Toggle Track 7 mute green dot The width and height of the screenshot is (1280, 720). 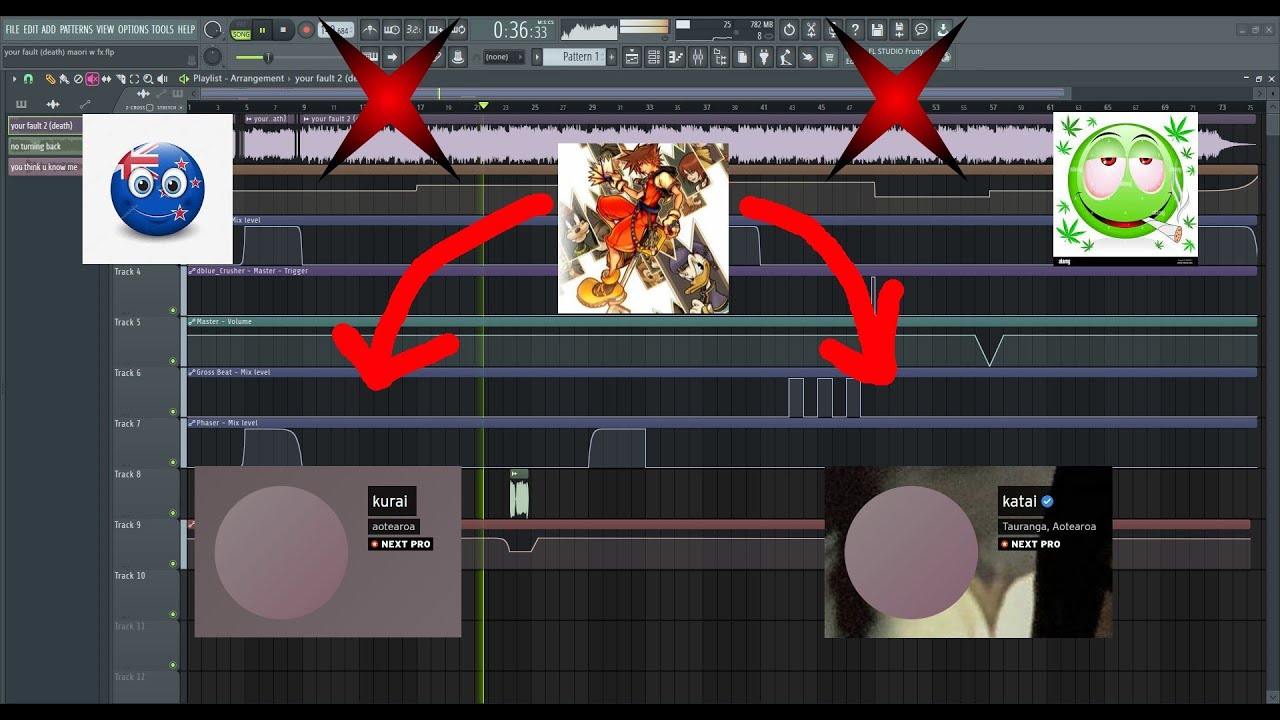click(x=172, y=463)
